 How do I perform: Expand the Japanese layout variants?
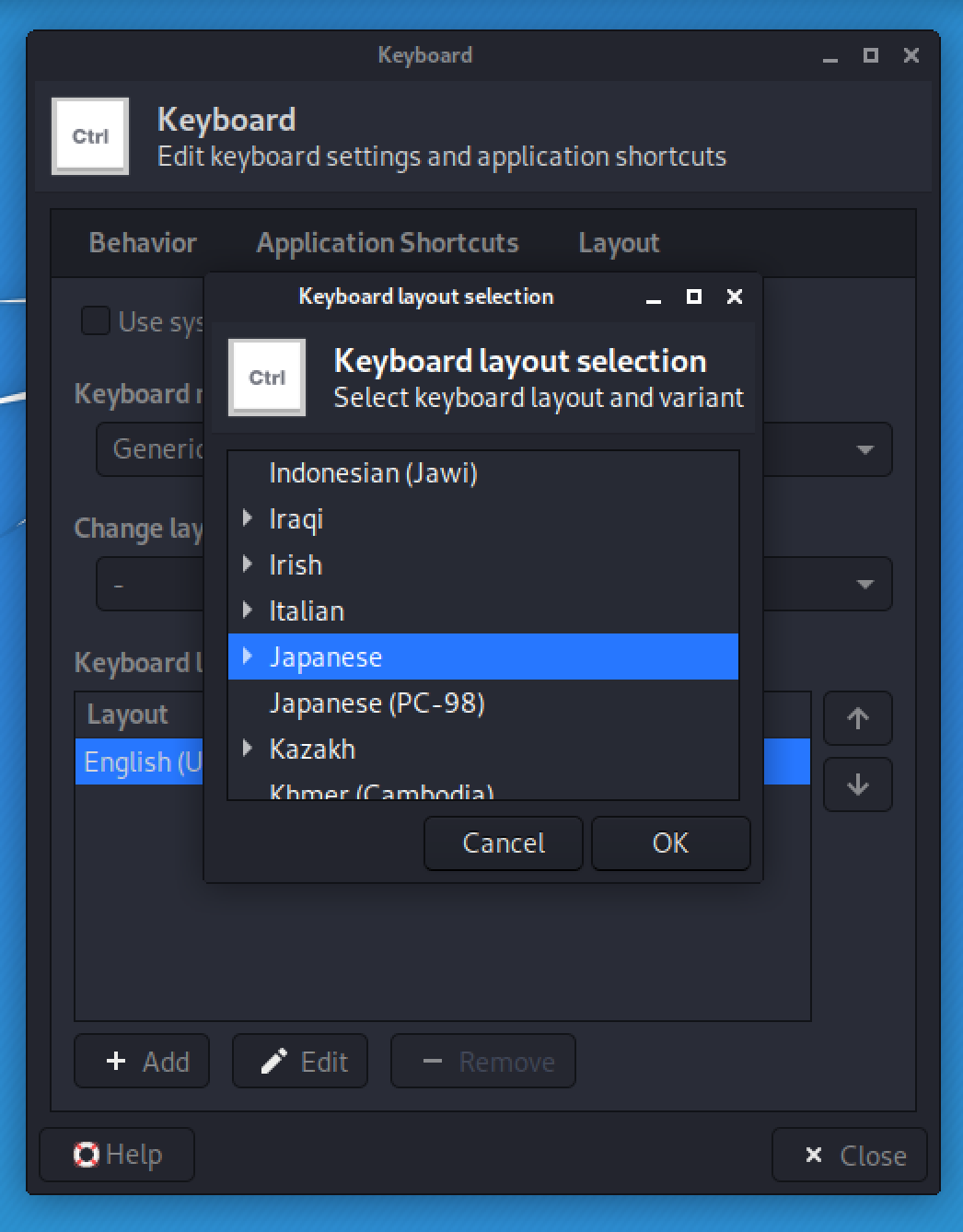tap(247, 657)
